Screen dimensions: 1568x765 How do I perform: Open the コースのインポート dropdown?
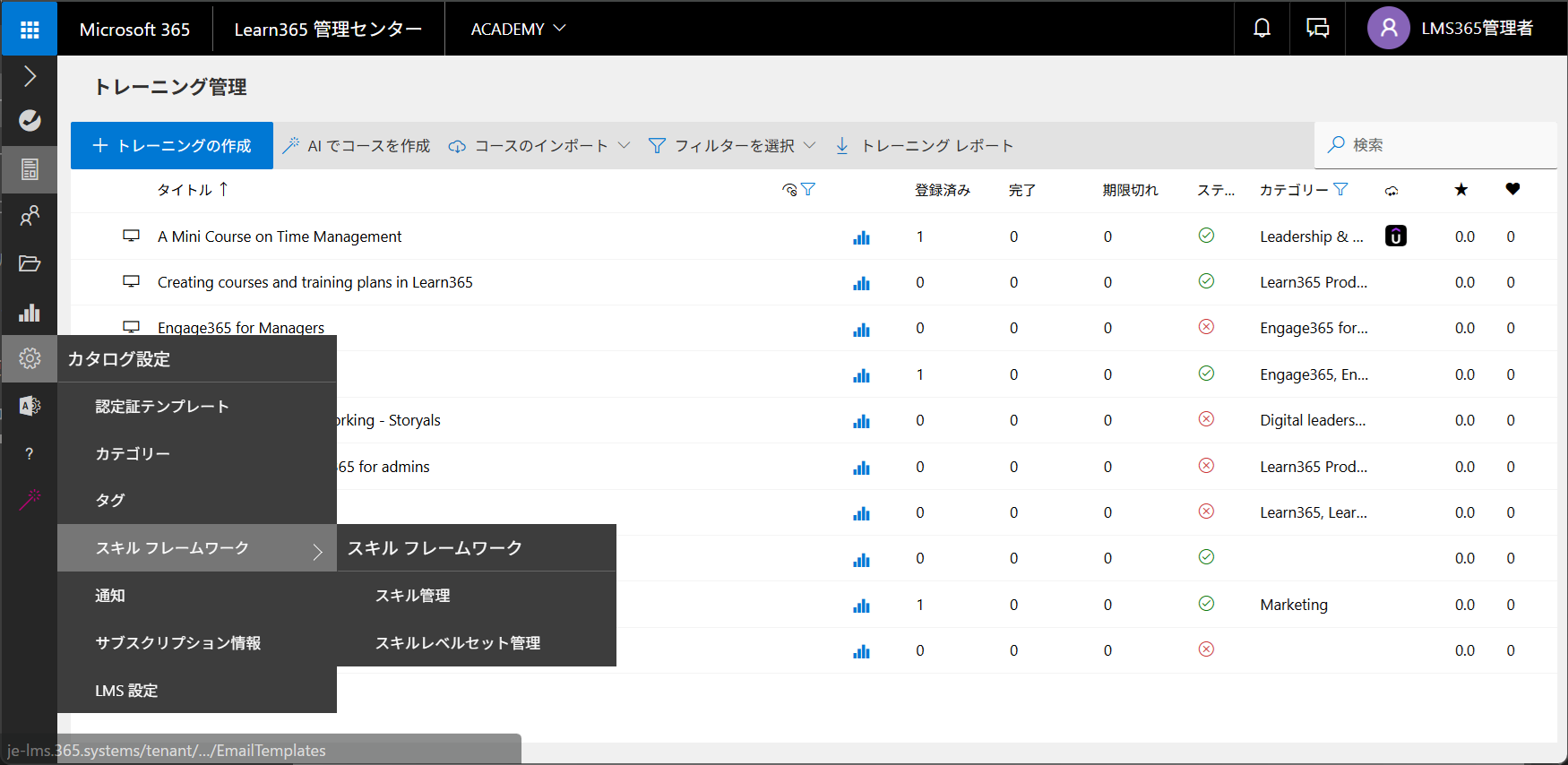pos(539,145)
